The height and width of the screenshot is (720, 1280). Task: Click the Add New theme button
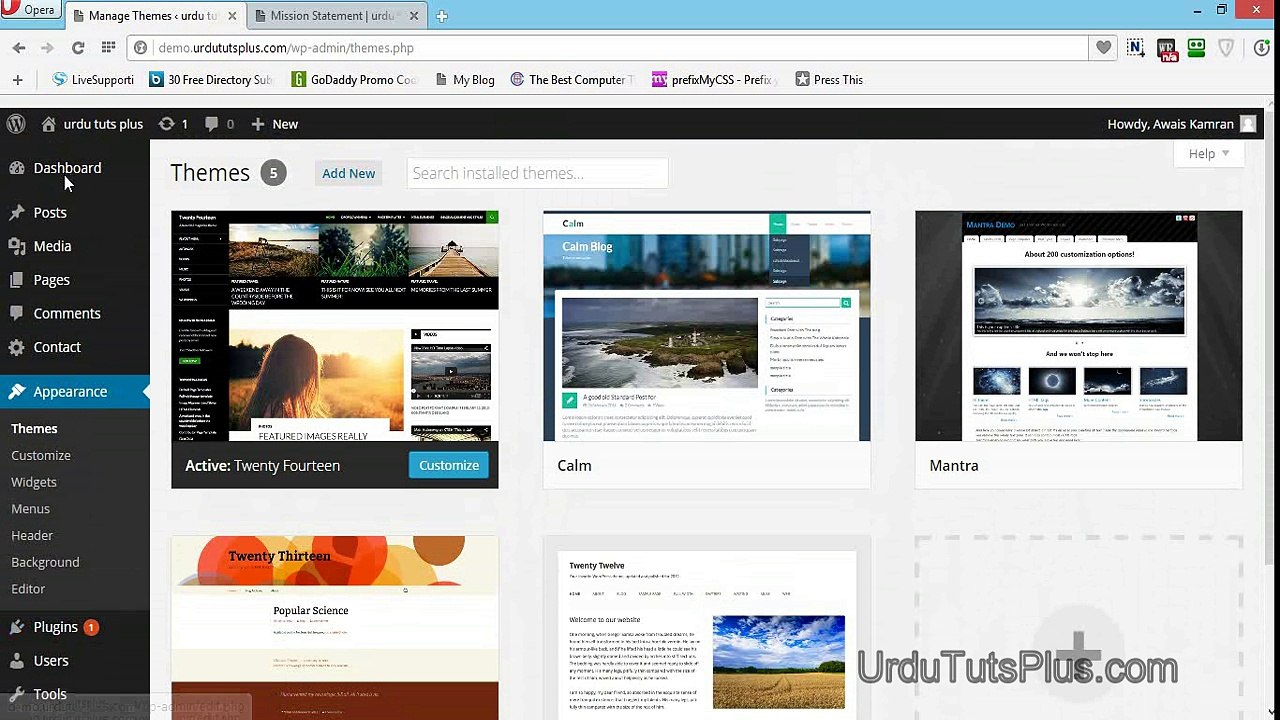point(348,173)
